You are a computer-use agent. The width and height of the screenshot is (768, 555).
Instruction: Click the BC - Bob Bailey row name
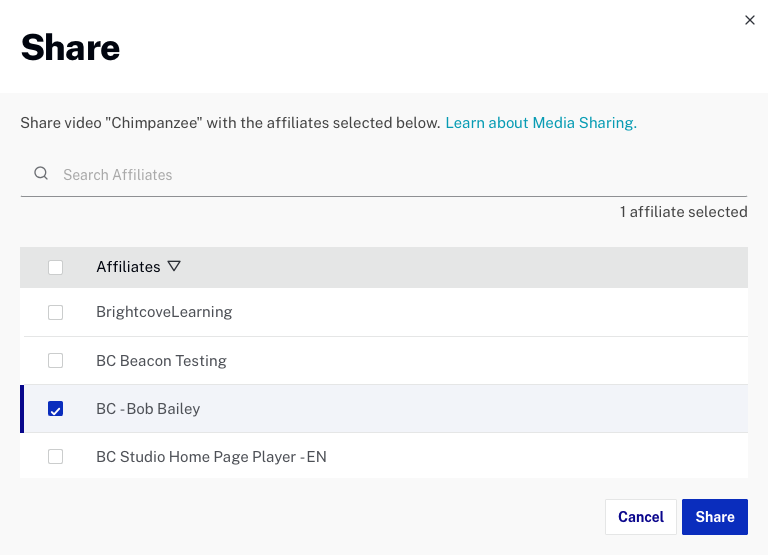pos(149,409)
